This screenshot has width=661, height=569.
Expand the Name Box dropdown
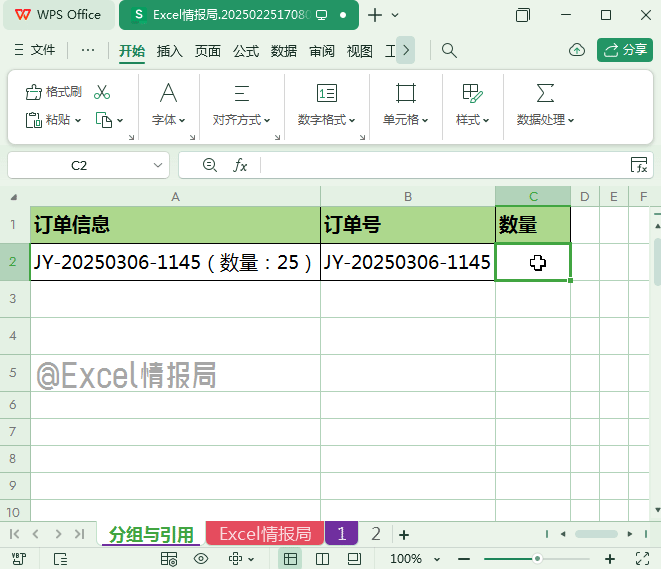(x=158, y=165)
